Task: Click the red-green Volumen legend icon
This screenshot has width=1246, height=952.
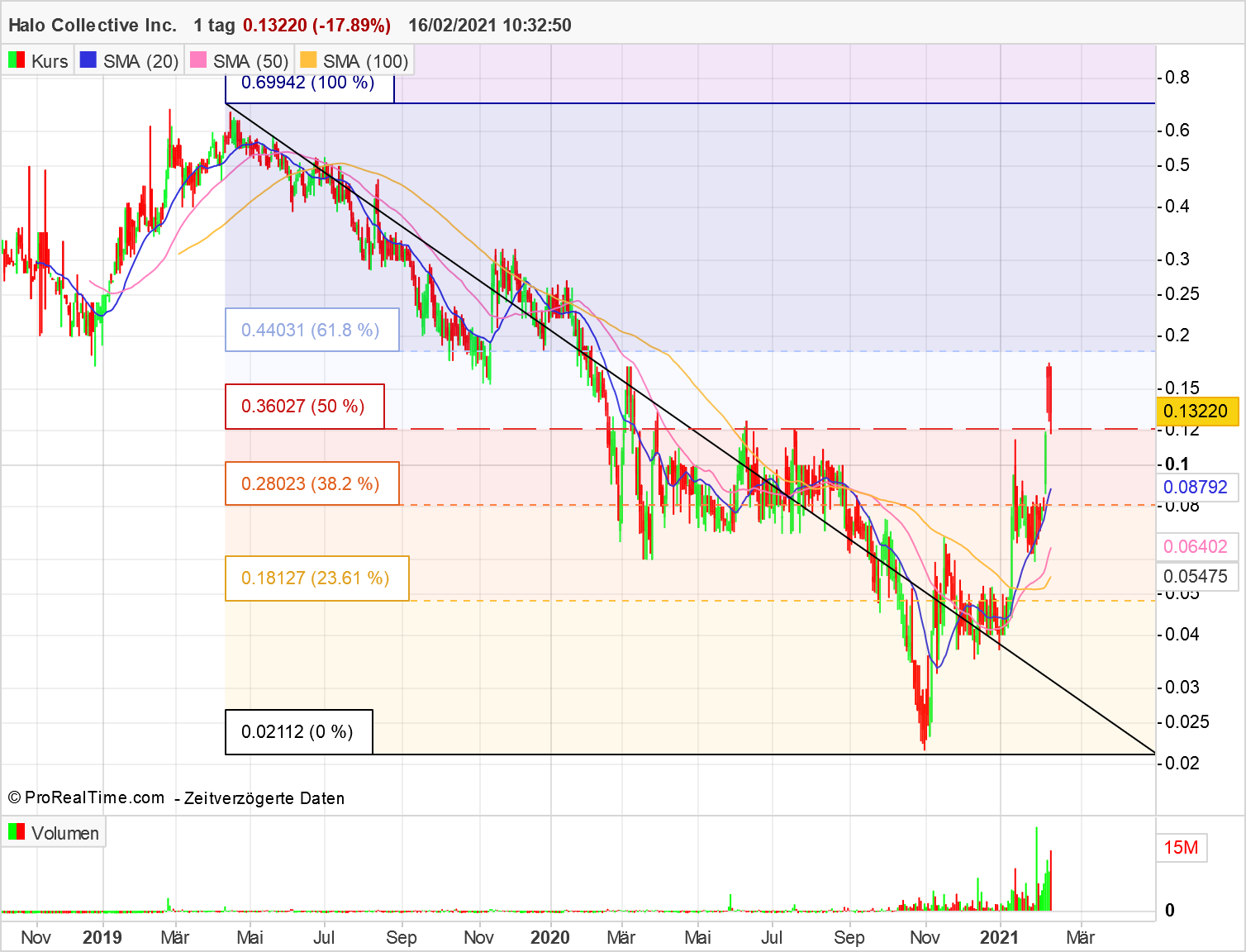Action: 17,831
